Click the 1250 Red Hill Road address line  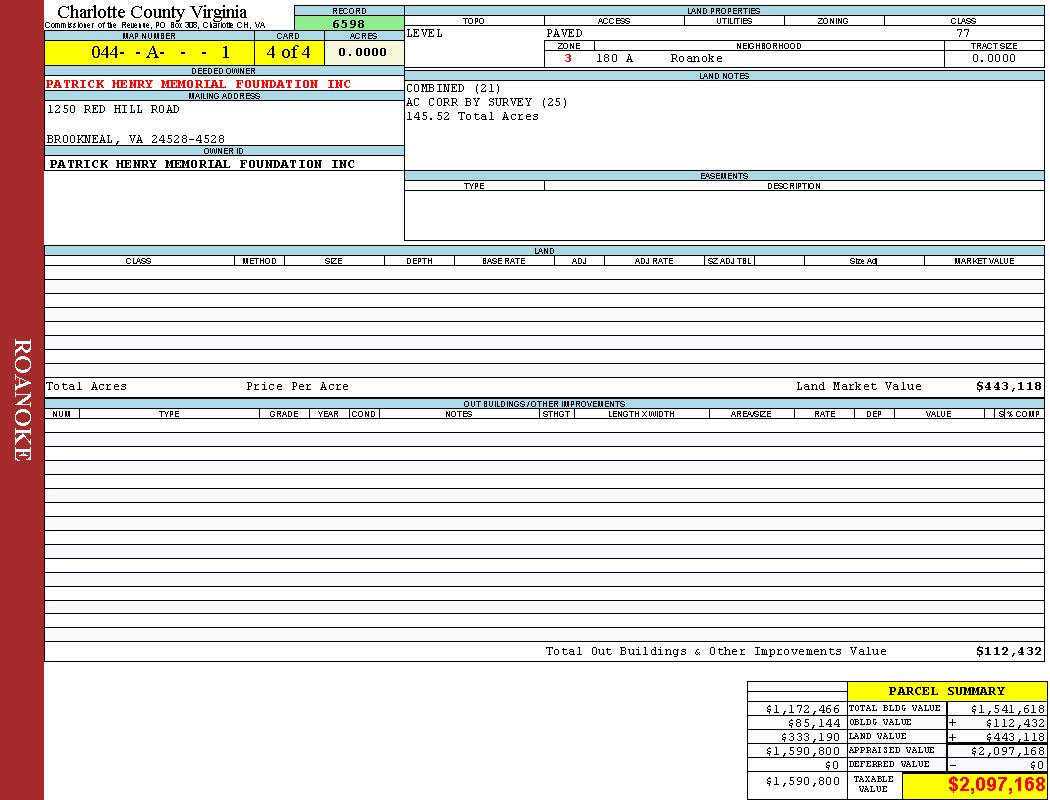click(x=113, y=109)
